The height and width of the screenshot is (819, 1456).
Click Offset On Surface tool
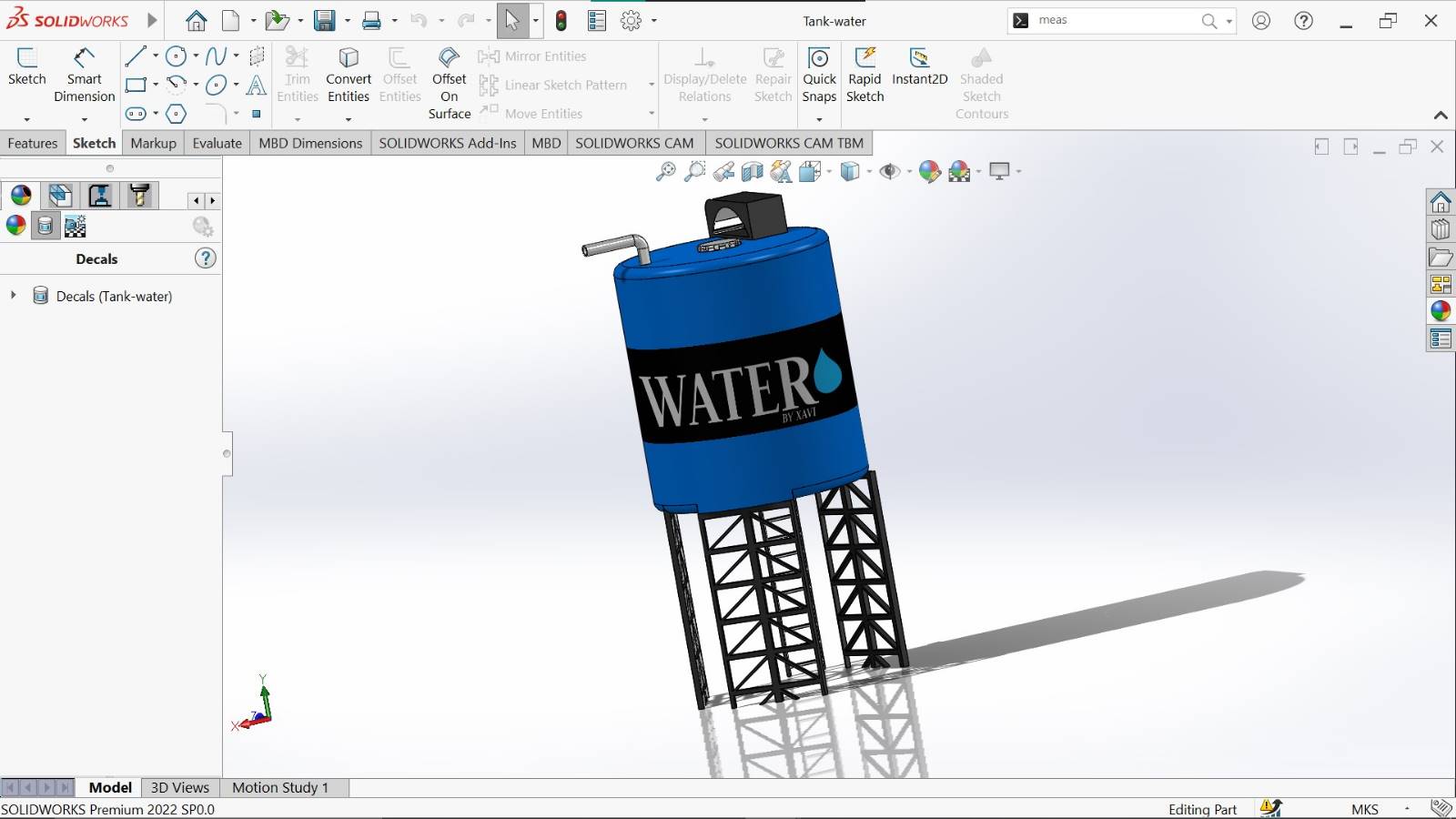pos(450,84)
